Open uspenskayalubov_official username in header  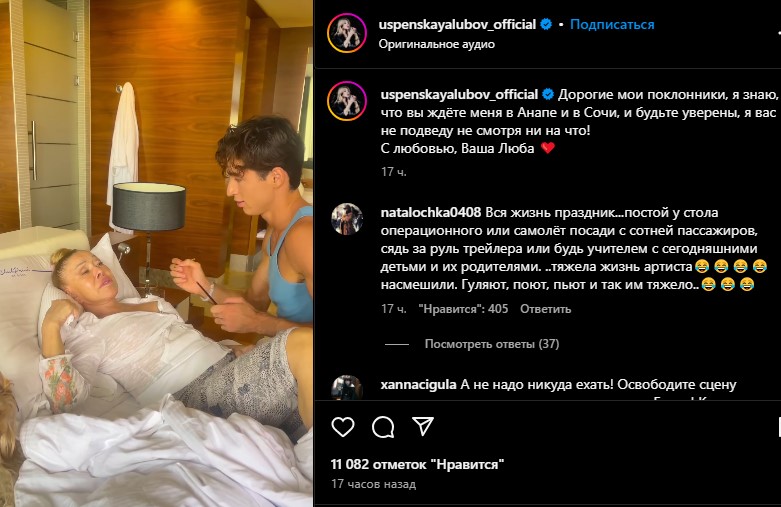coord(457,24)
